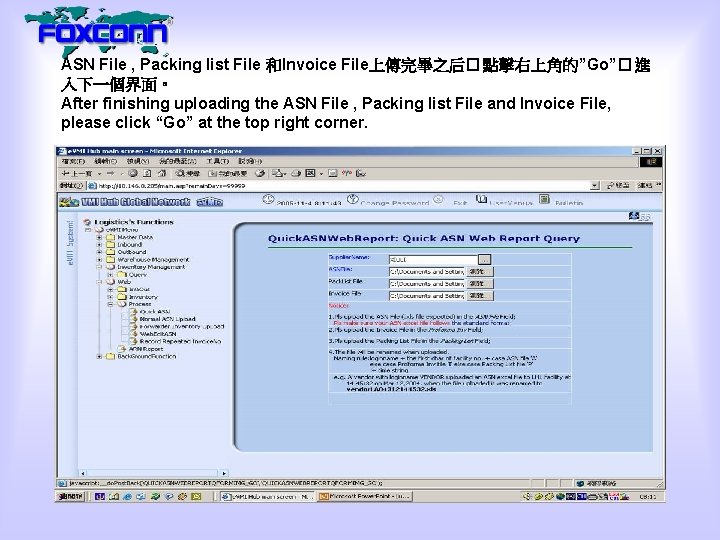This screenshot has width=720, height=540.
Task: Click the IE Refresh button
Action: tap(147, 174)
